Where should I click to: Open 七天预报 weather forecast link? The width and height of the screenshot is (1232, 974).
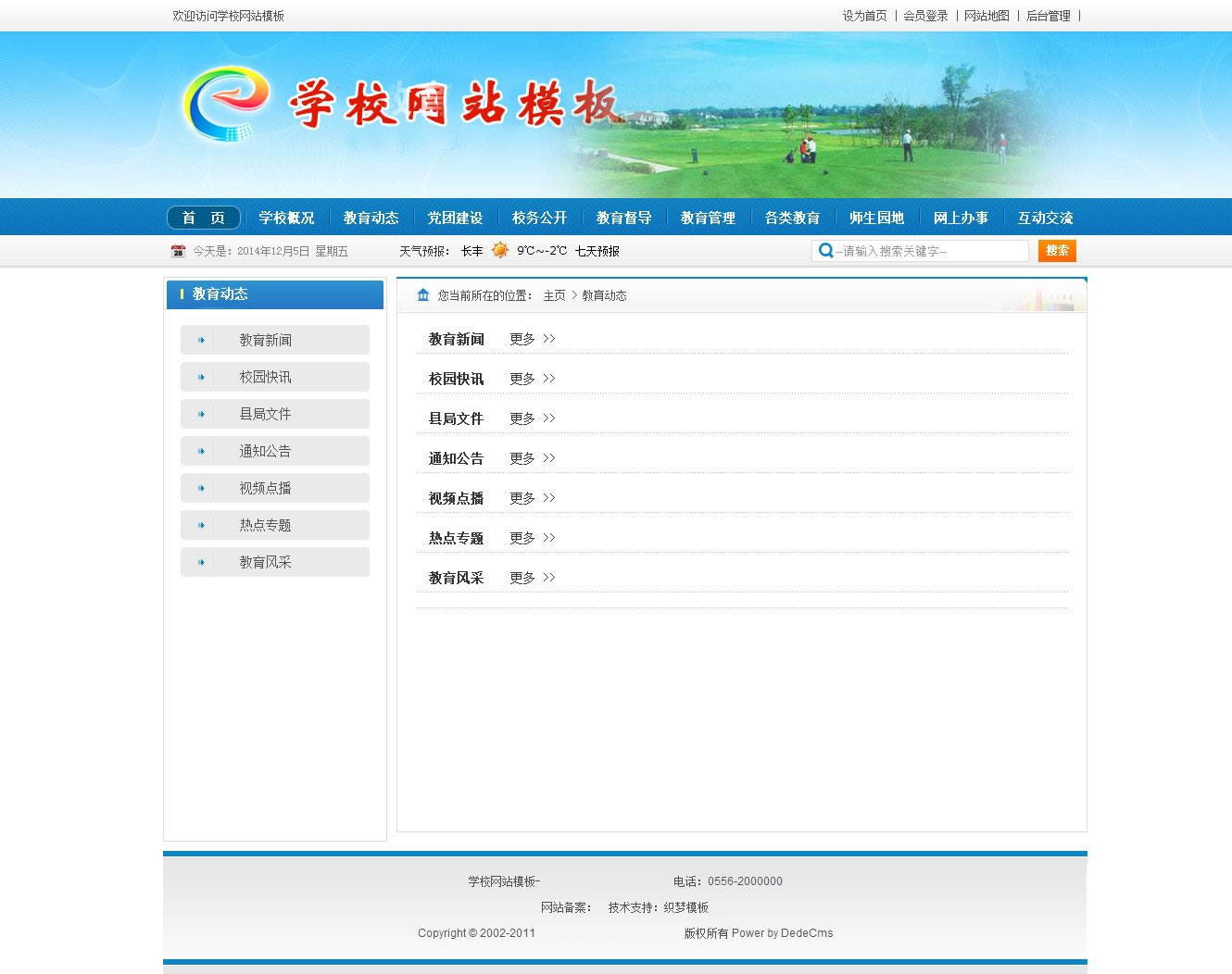(597, 251)
